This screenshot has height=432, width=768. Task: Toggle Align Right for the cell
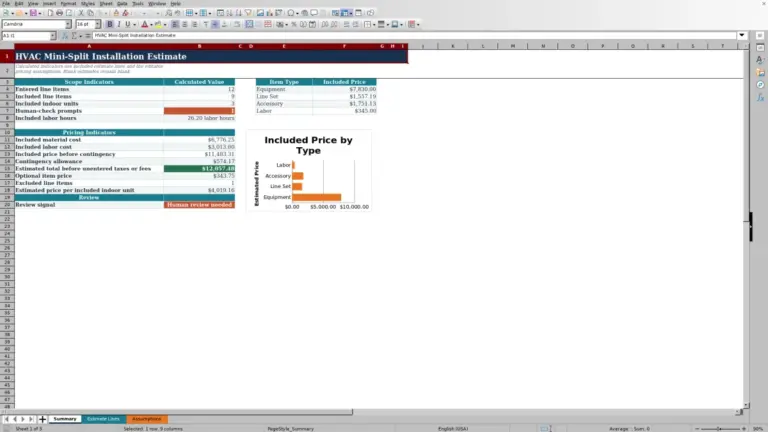[194, 24]
